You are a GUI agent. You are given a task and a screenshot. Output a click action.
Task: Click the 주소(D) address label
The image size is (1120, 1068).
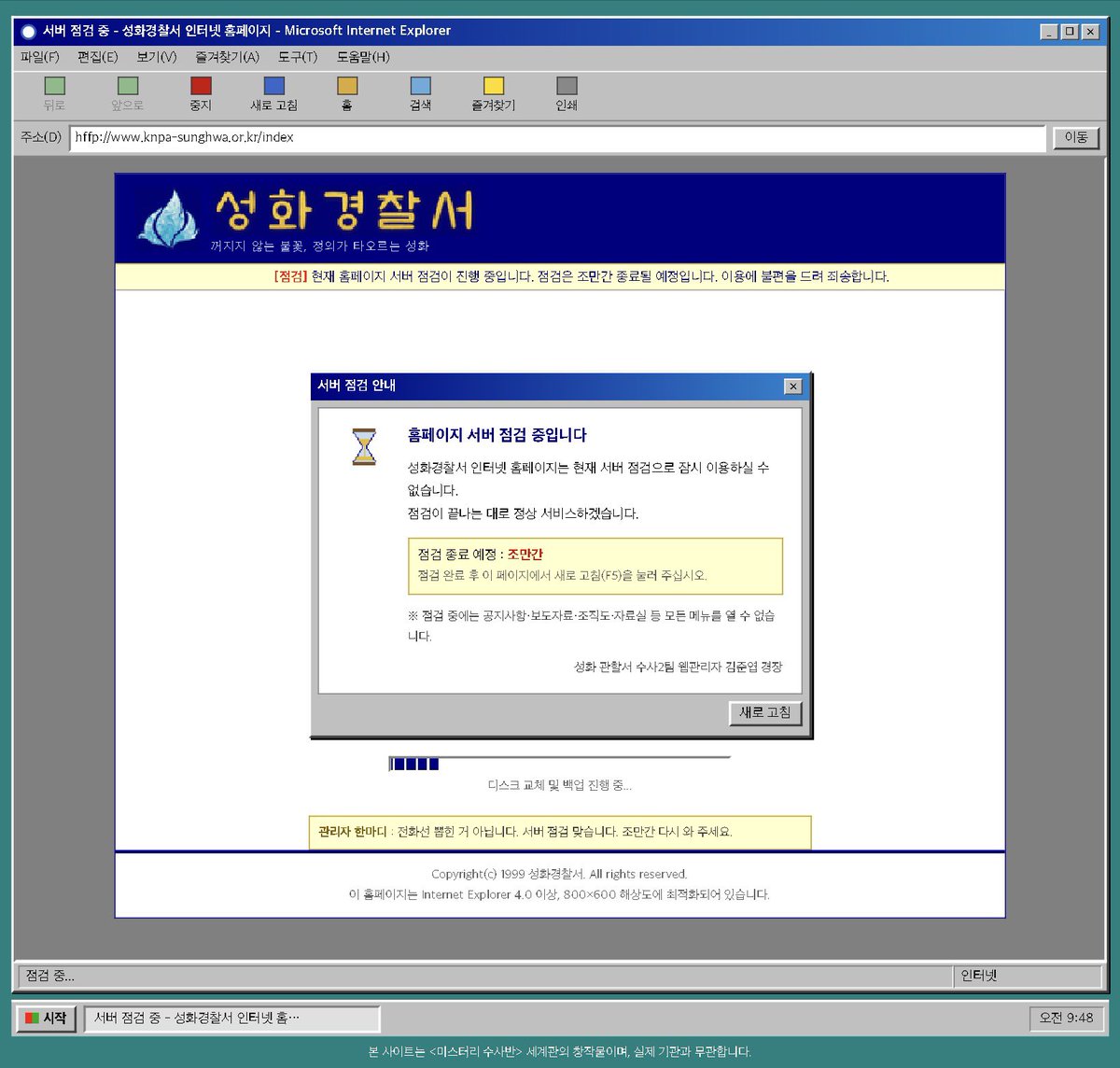click(41, 137)
